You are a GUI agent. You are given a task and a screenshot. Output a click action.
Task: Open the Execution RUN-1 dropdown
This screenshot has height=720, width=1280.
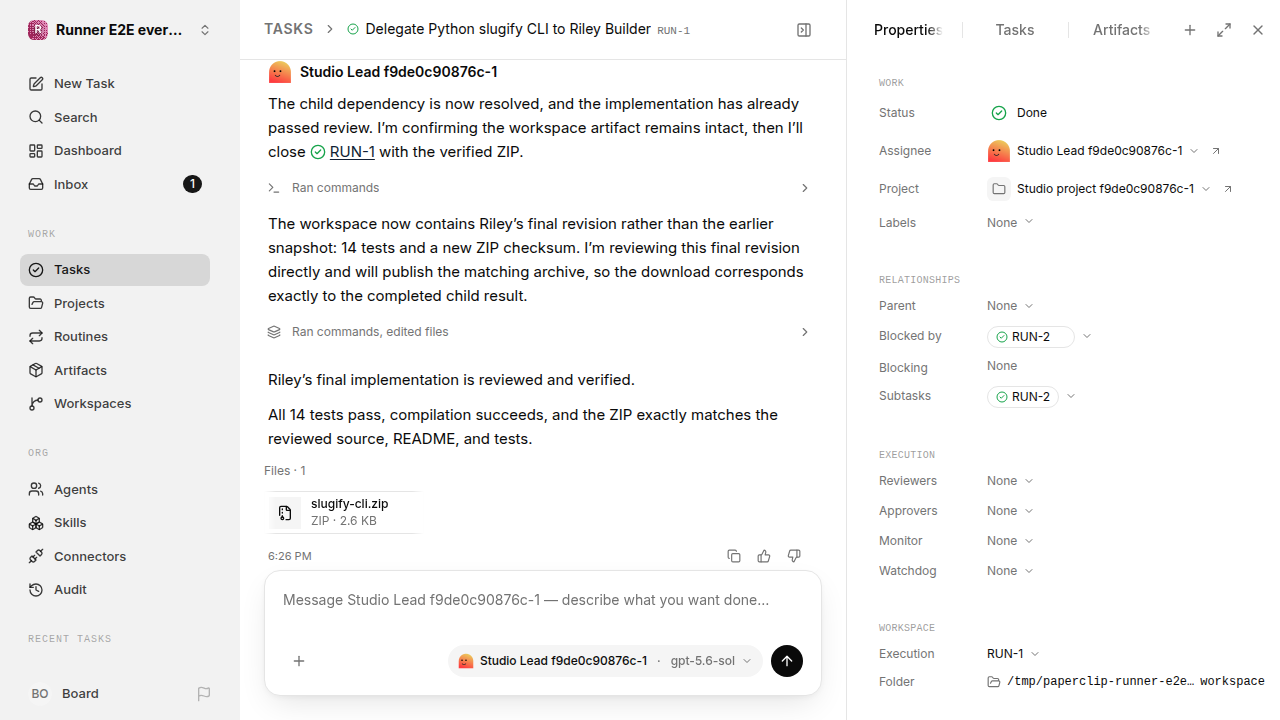[x=1013, y=654]
